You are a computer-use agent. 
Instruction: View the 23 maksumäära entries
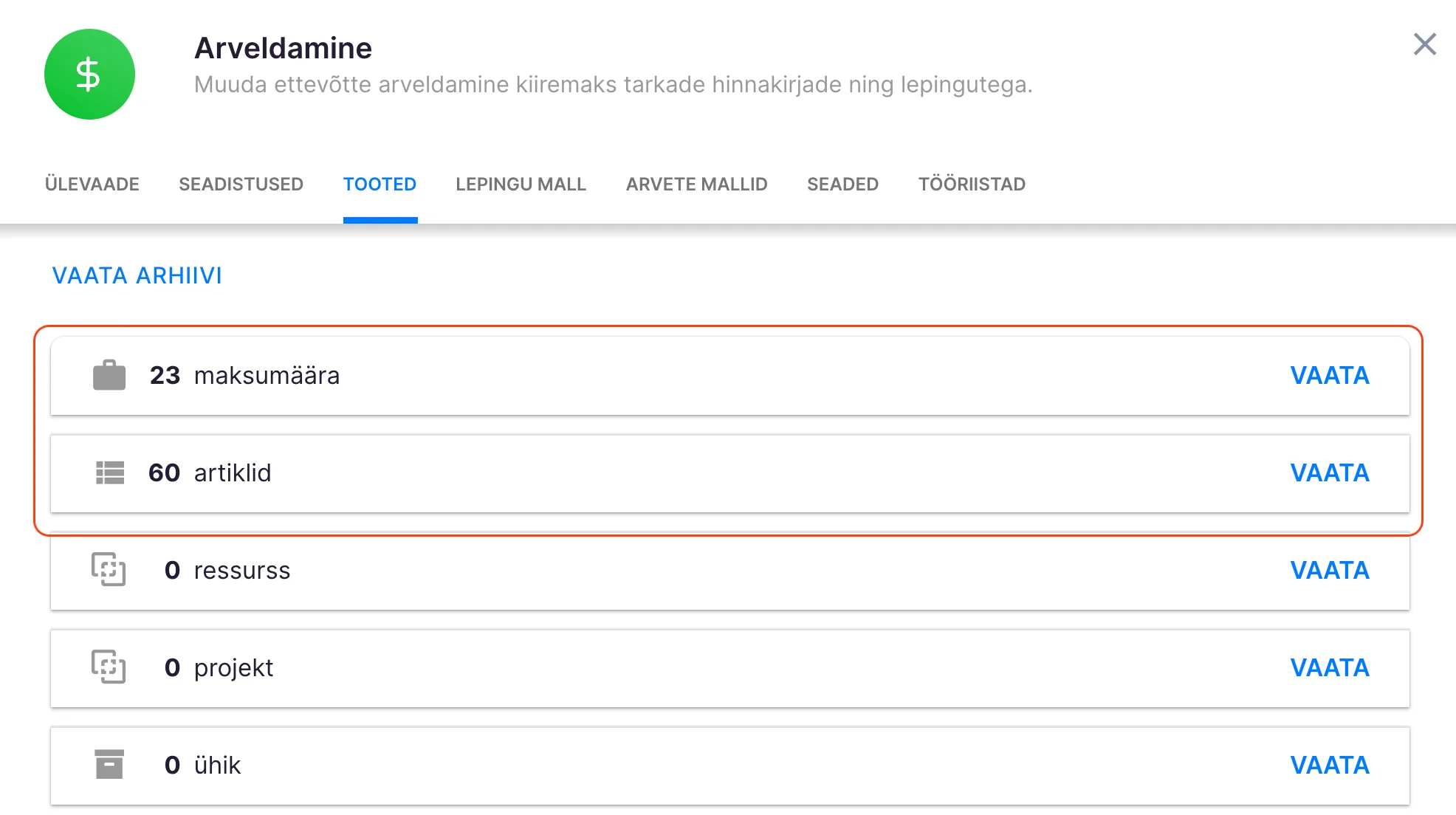1329,375
